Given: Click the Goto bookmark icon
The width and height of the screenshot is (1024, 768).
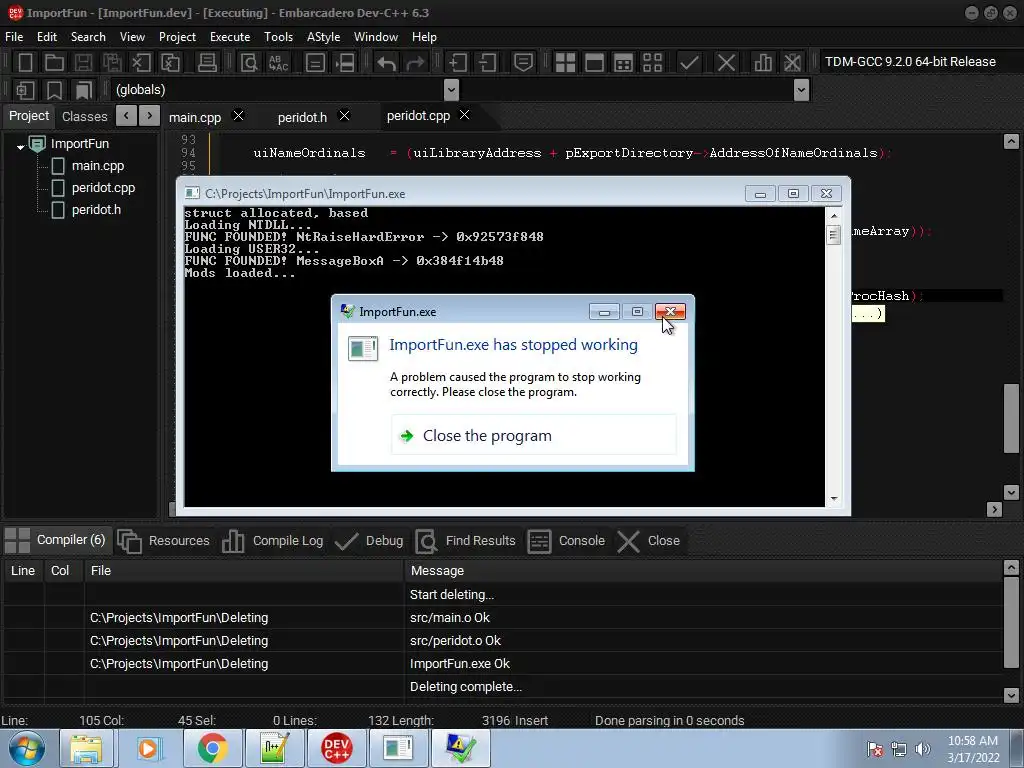Looking at the screenshot, I should [x=83, y=90].
